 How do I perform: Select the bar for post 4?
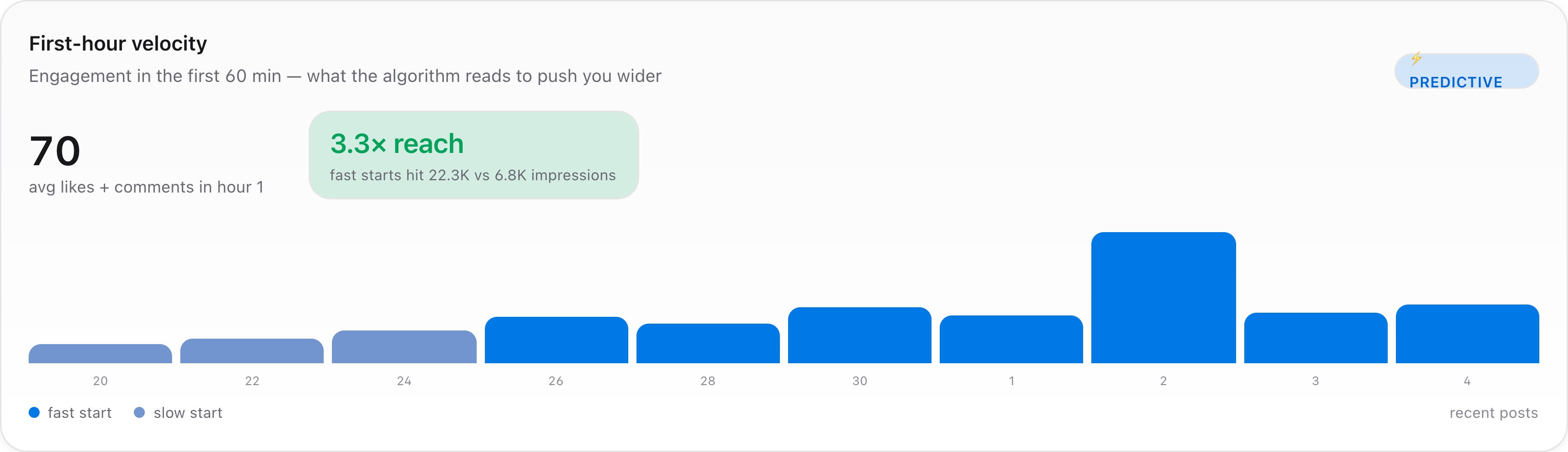click(x=1467, y=334)
